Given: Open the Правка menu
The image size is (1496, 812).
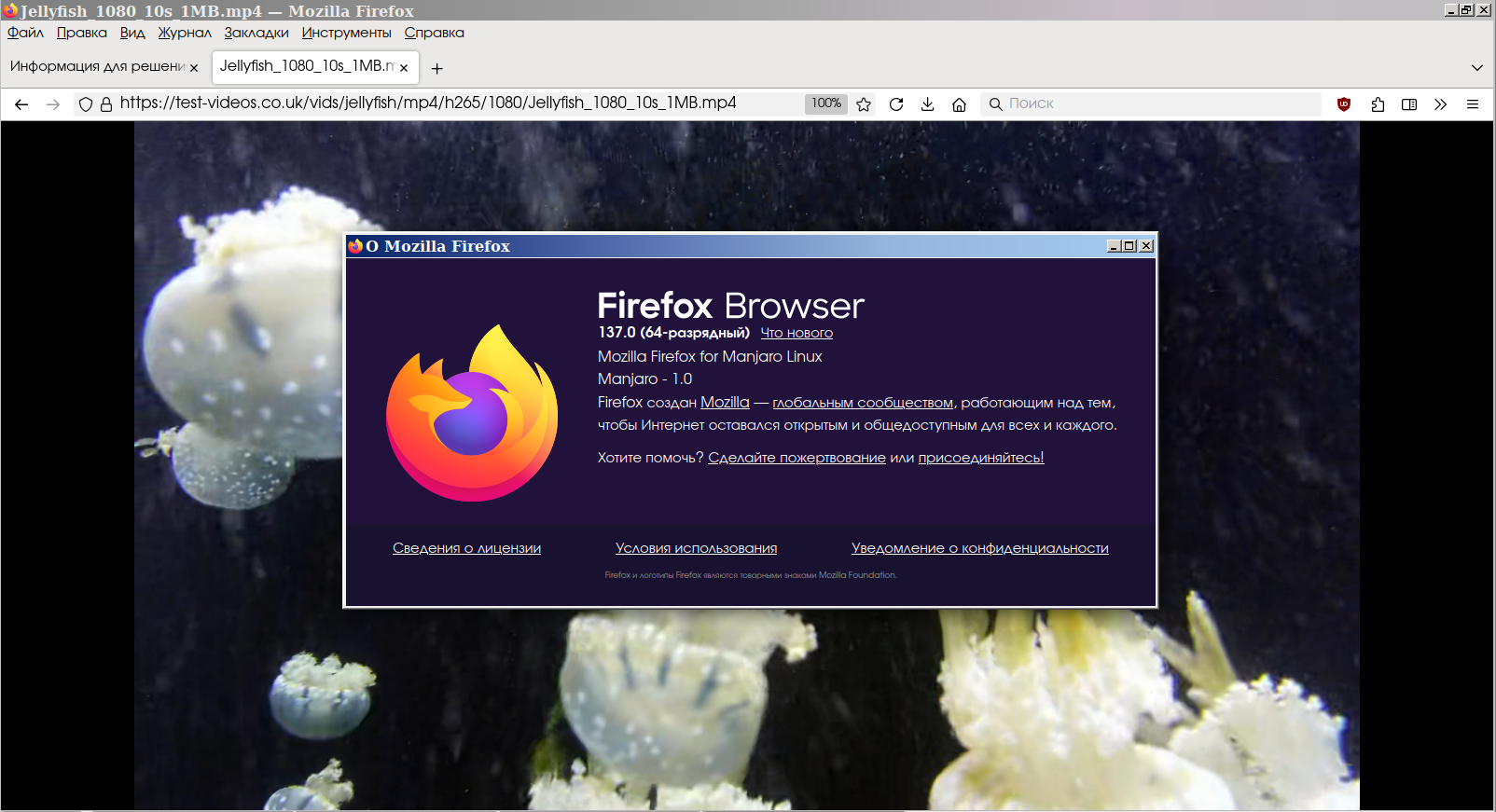Looking at the screenshot, I should point(82,33).
